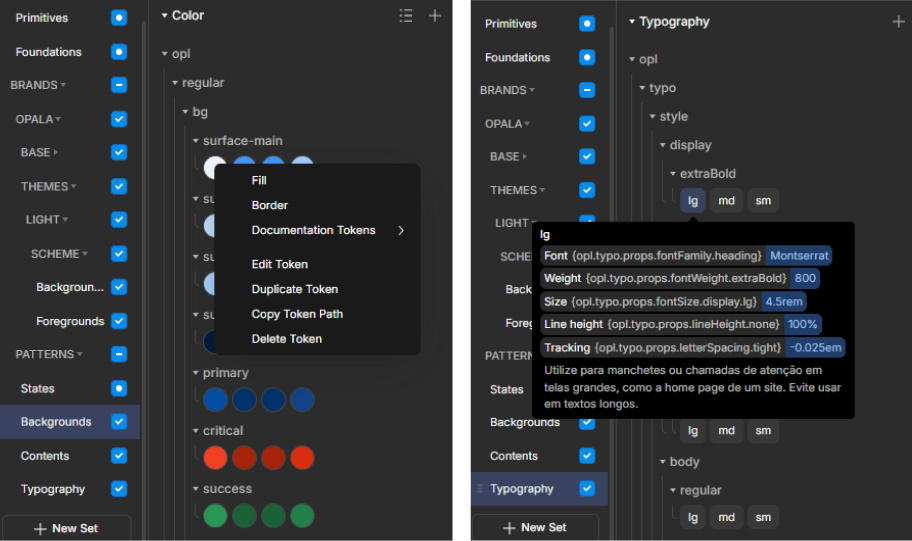Viewport: 912px width, 541px height.
Task: Click the list view icon in Color header
Action: (405, 16)
